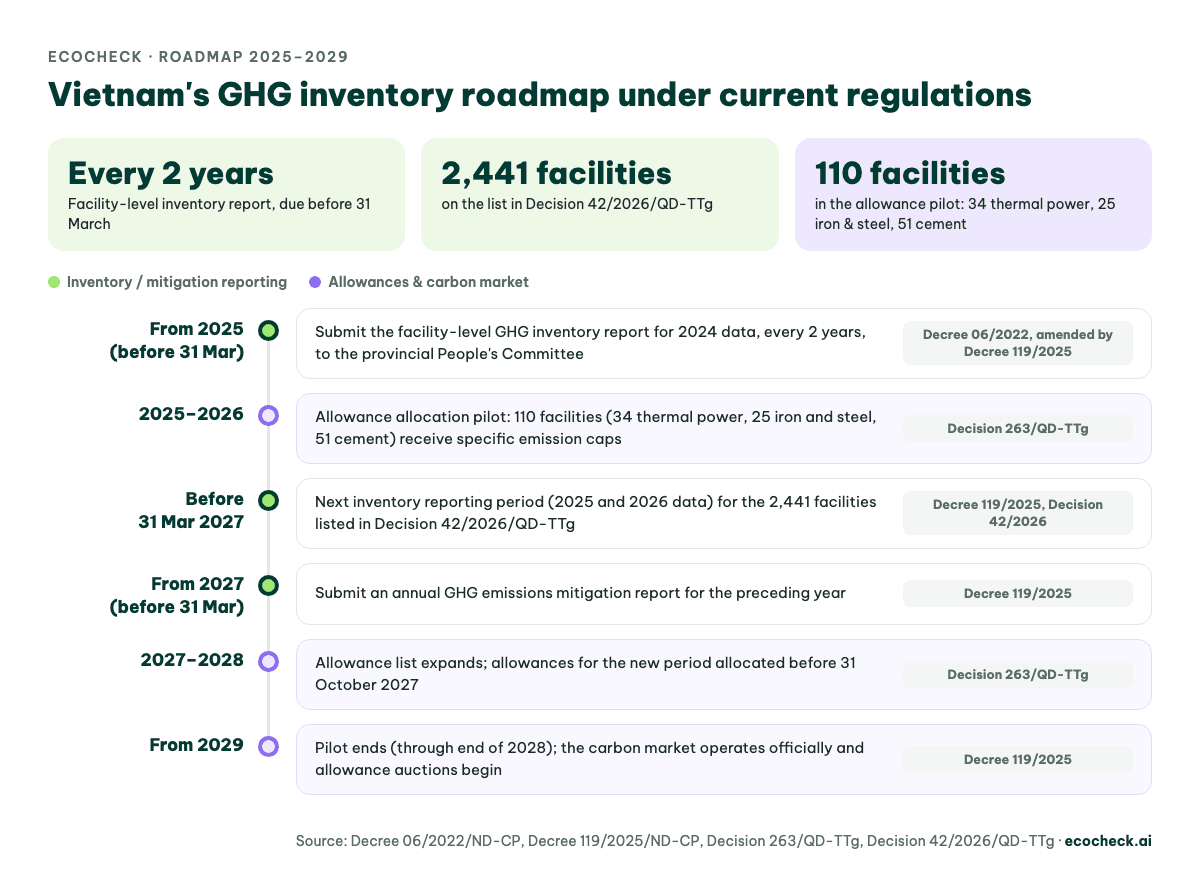Click the purple marker beside 2025–2026

coord(268,415)
